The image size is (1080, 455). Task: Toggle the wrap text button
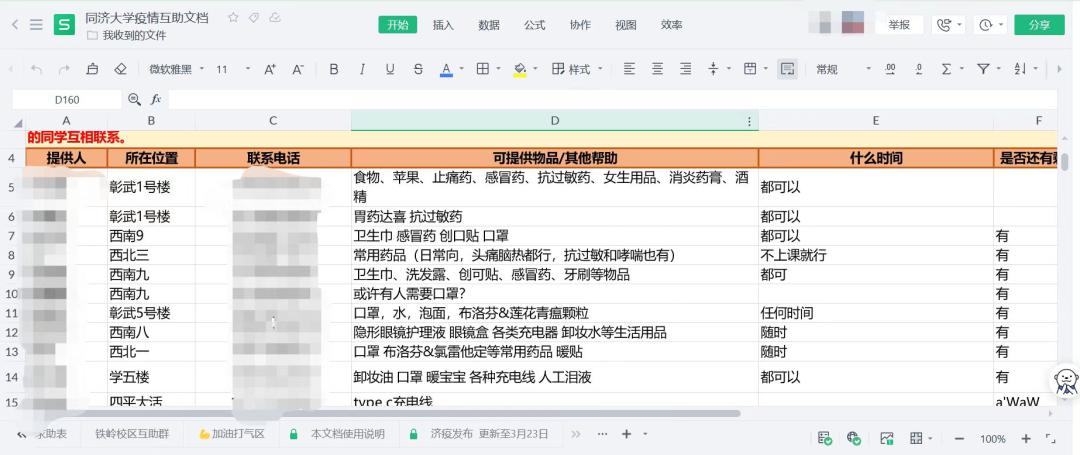click(x=788, y=69)
